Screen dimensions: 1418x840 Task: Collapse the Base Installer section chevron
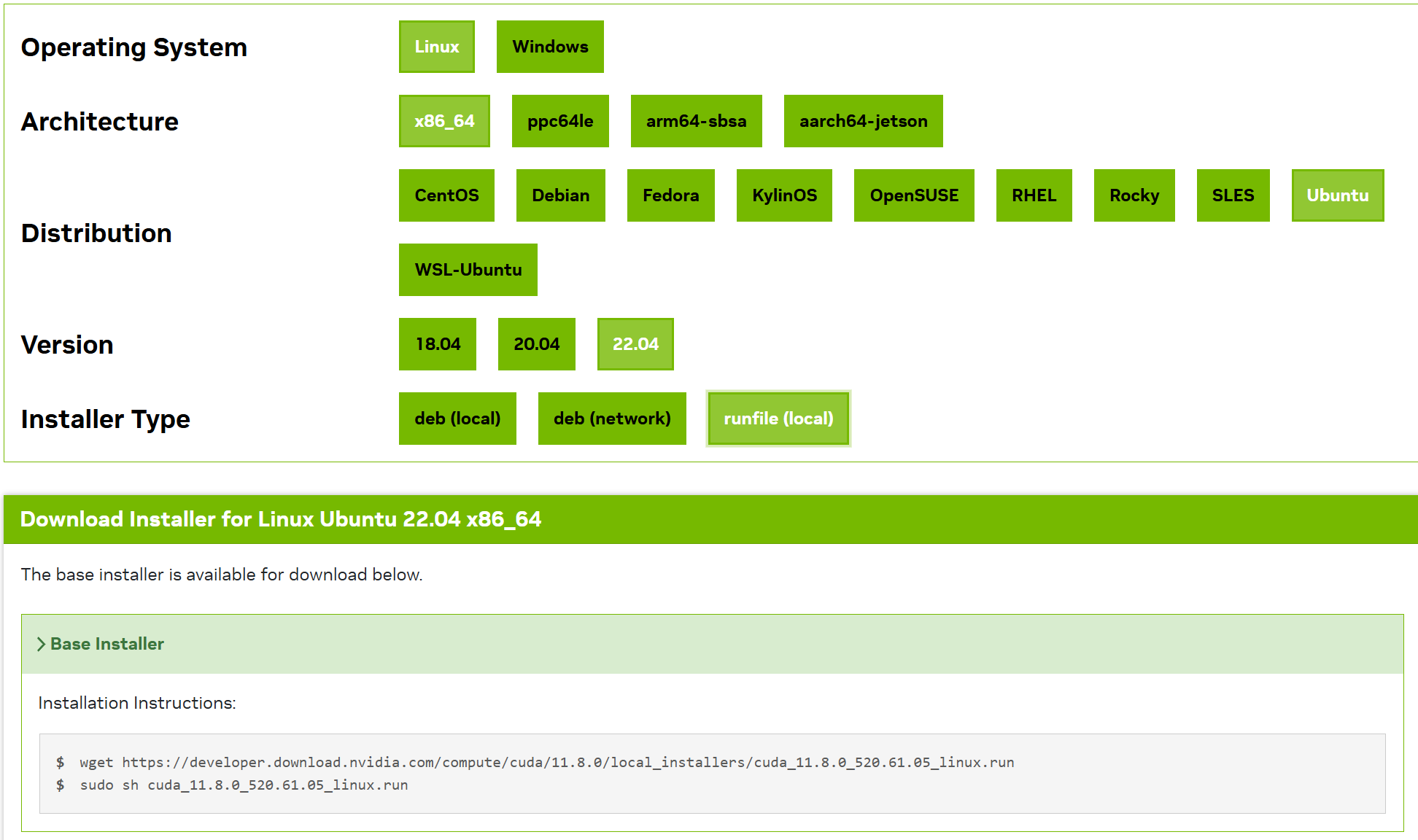point(42,645)
